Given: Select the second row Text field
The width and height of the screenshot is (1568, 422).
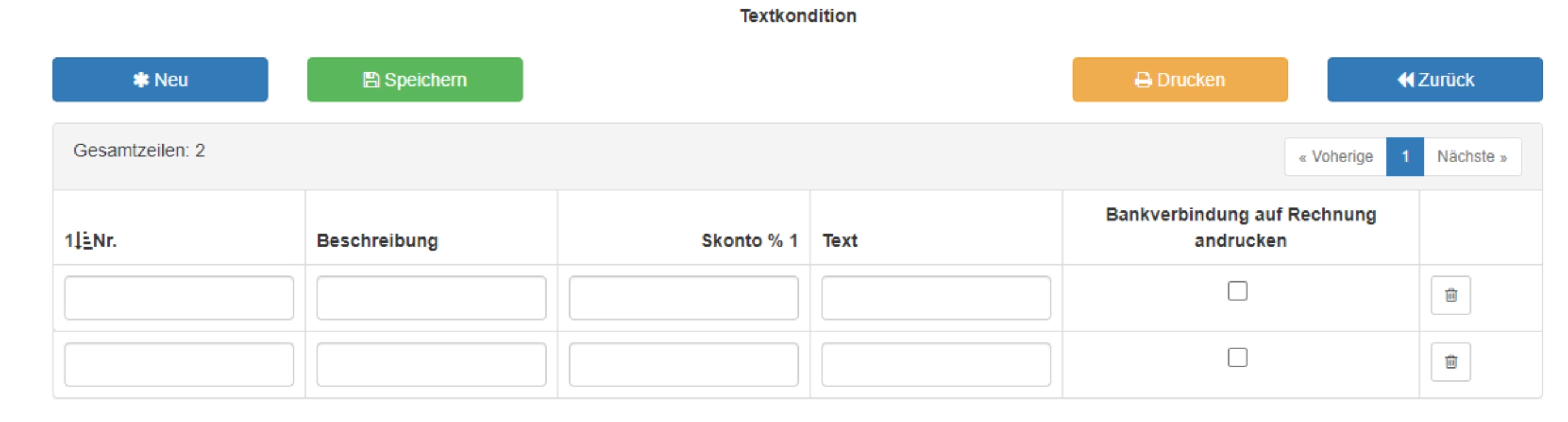Looking at the screenshot, I should point(935,365).
